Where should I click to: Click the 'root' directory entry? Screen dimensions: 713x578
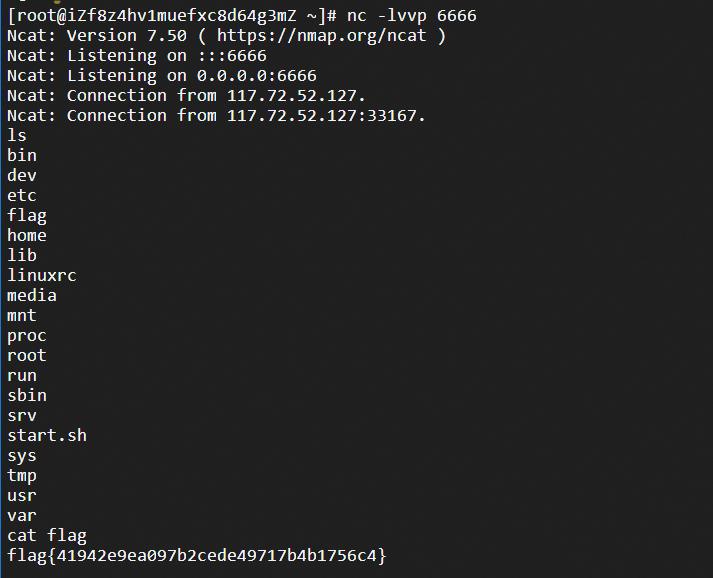[x=27, y=356]
